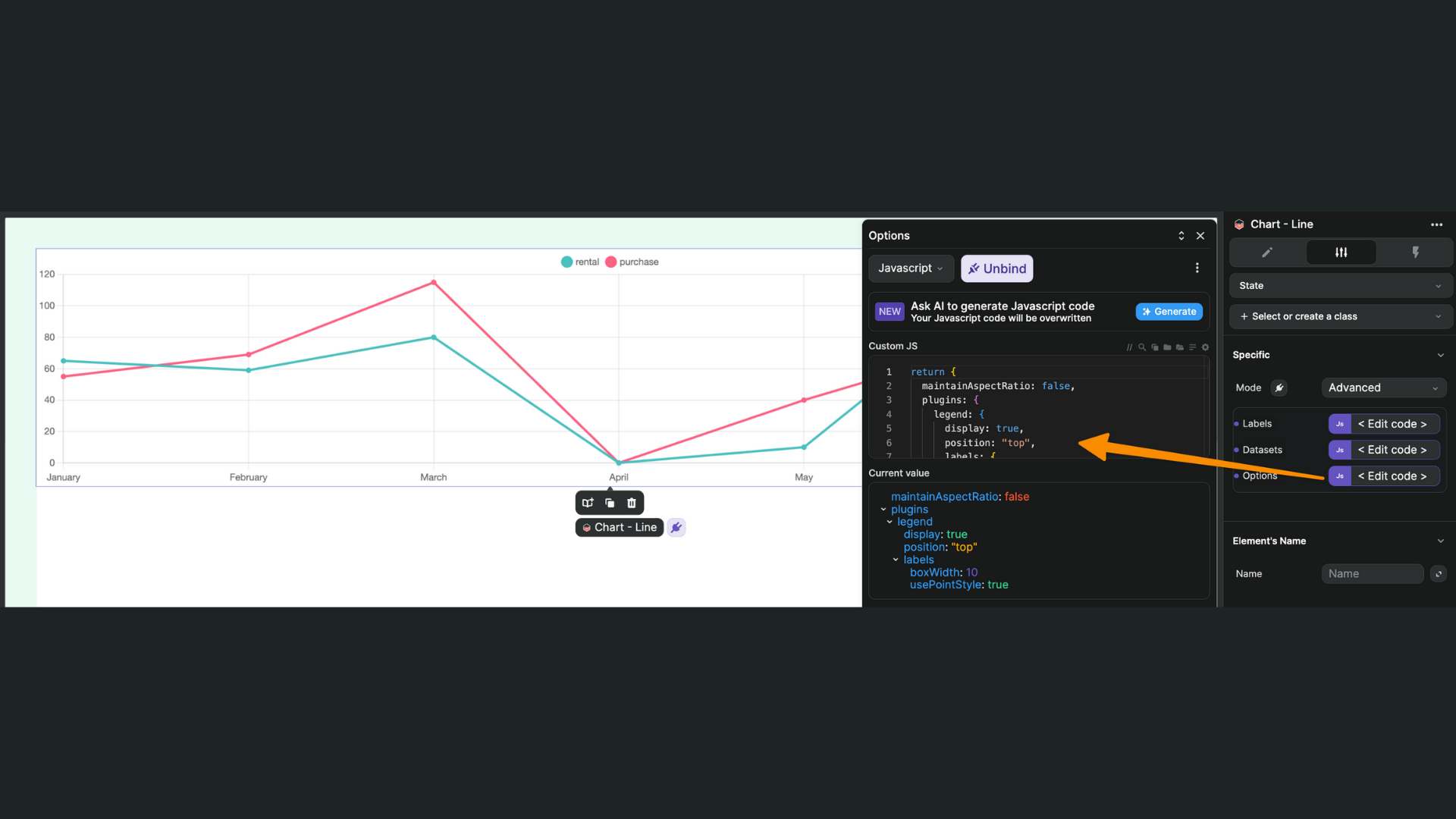
Task: Expand the State section
Action: tap(1340, 285)
